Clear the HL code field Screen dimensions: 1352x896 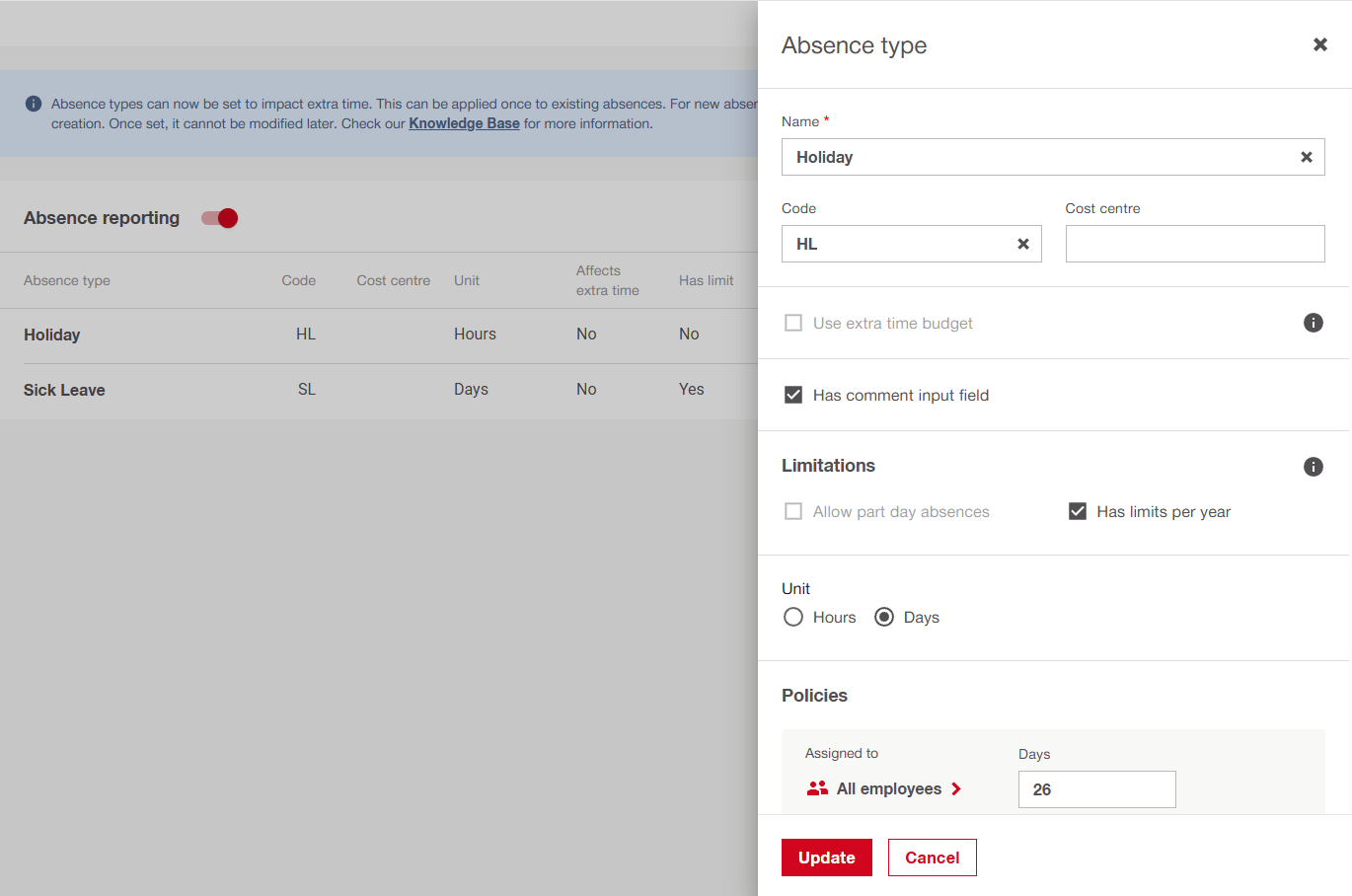click(1022, 244)
